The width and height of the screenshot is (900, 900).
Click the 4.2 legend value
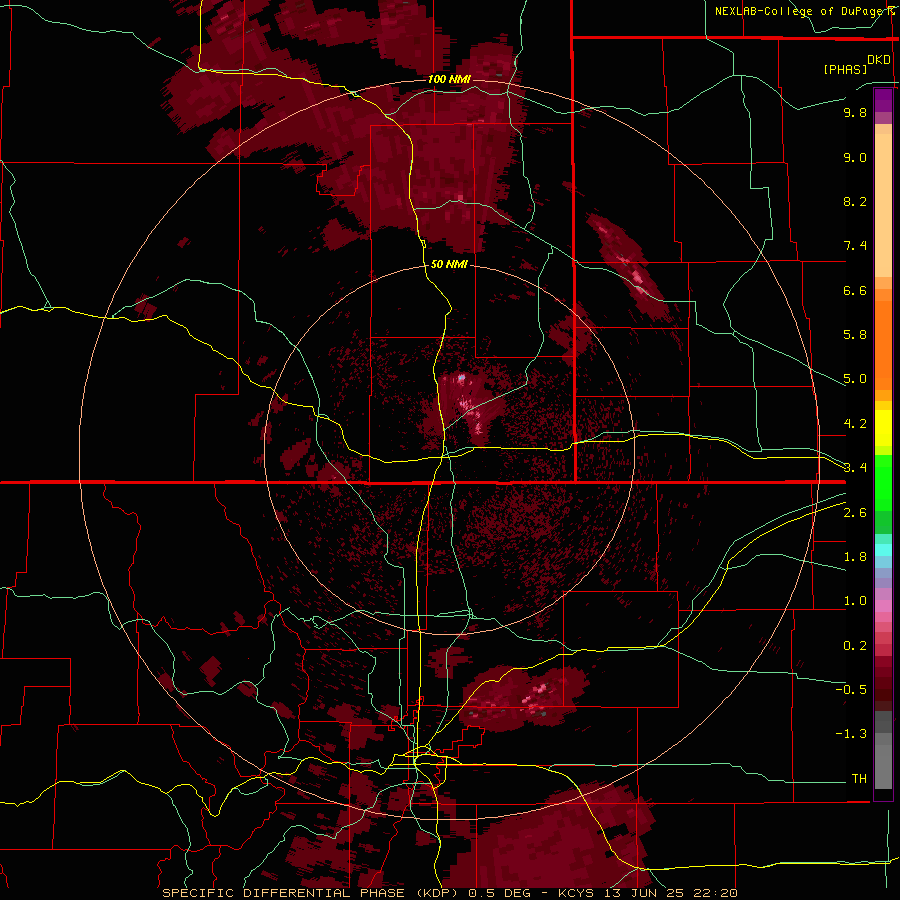[855, 424]
